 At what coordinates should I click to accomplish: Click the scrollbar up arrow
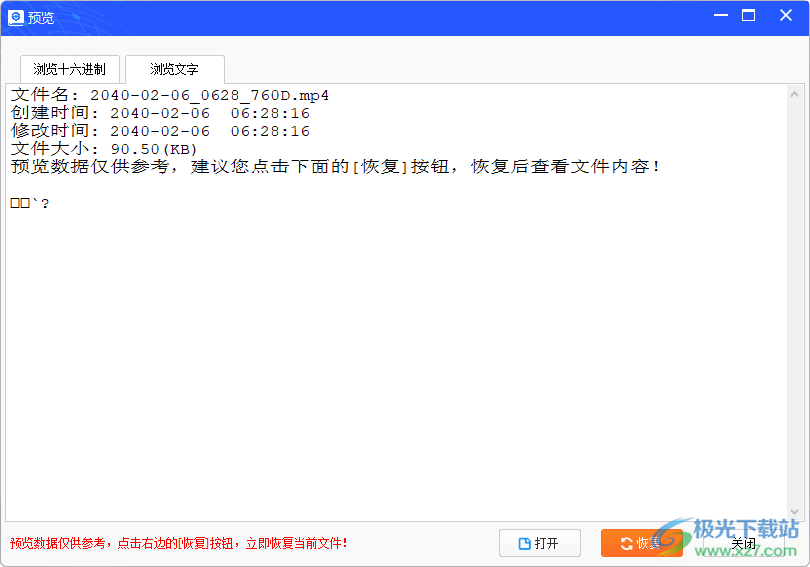[795, 94]
